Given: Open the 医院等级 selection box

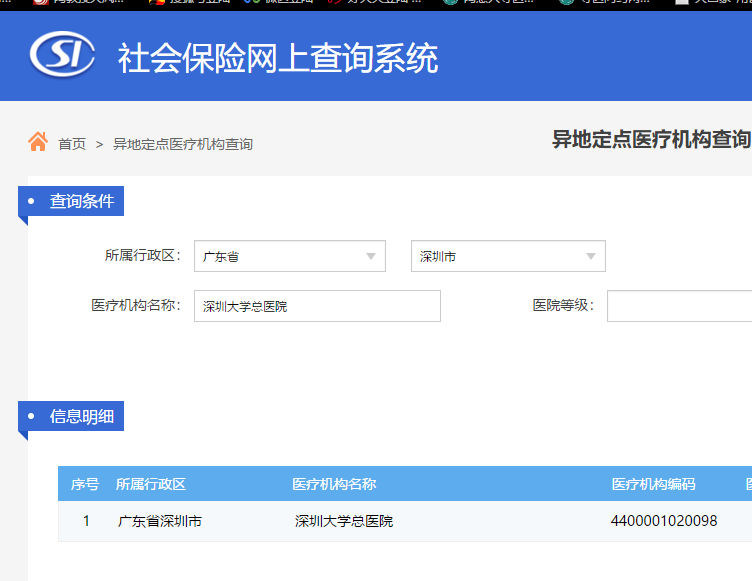Looking at the screenshot, I should (x=680, y=306).
